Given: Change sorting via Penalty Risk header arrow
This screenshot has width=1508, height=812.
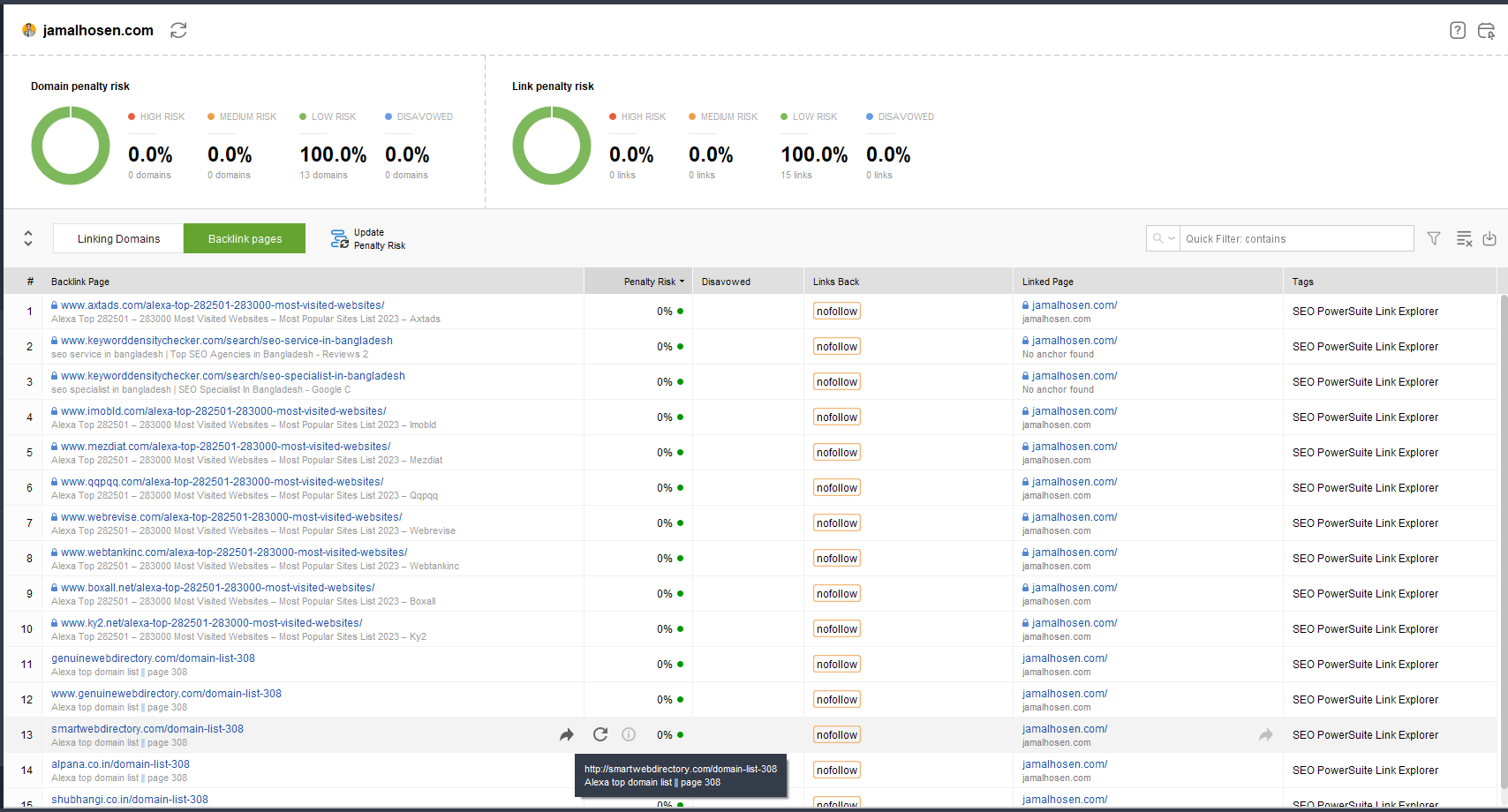Looking at the screenshot, I should [x=680, y=281].
